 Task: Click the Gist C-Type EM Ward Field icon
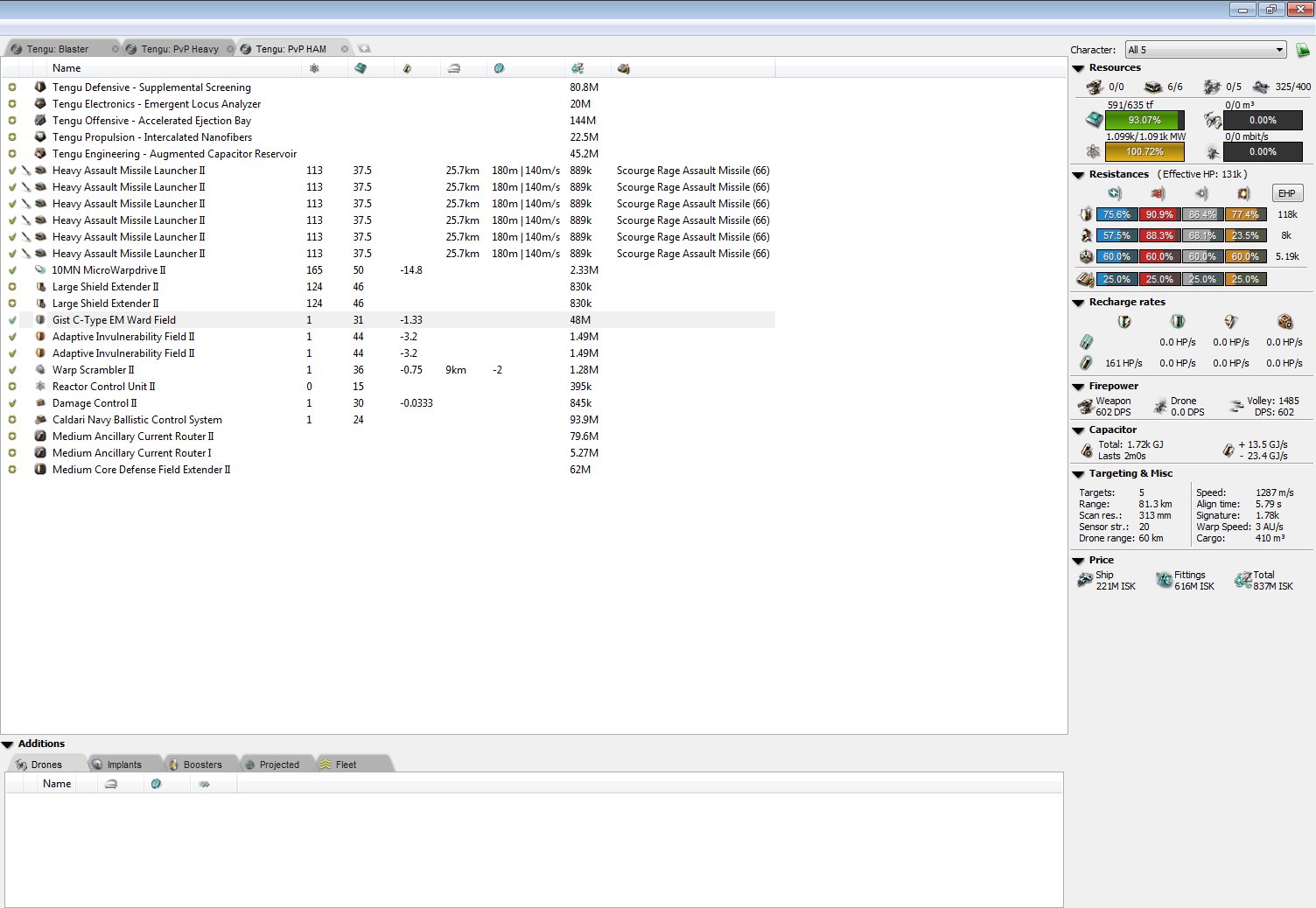pos(40,320)
